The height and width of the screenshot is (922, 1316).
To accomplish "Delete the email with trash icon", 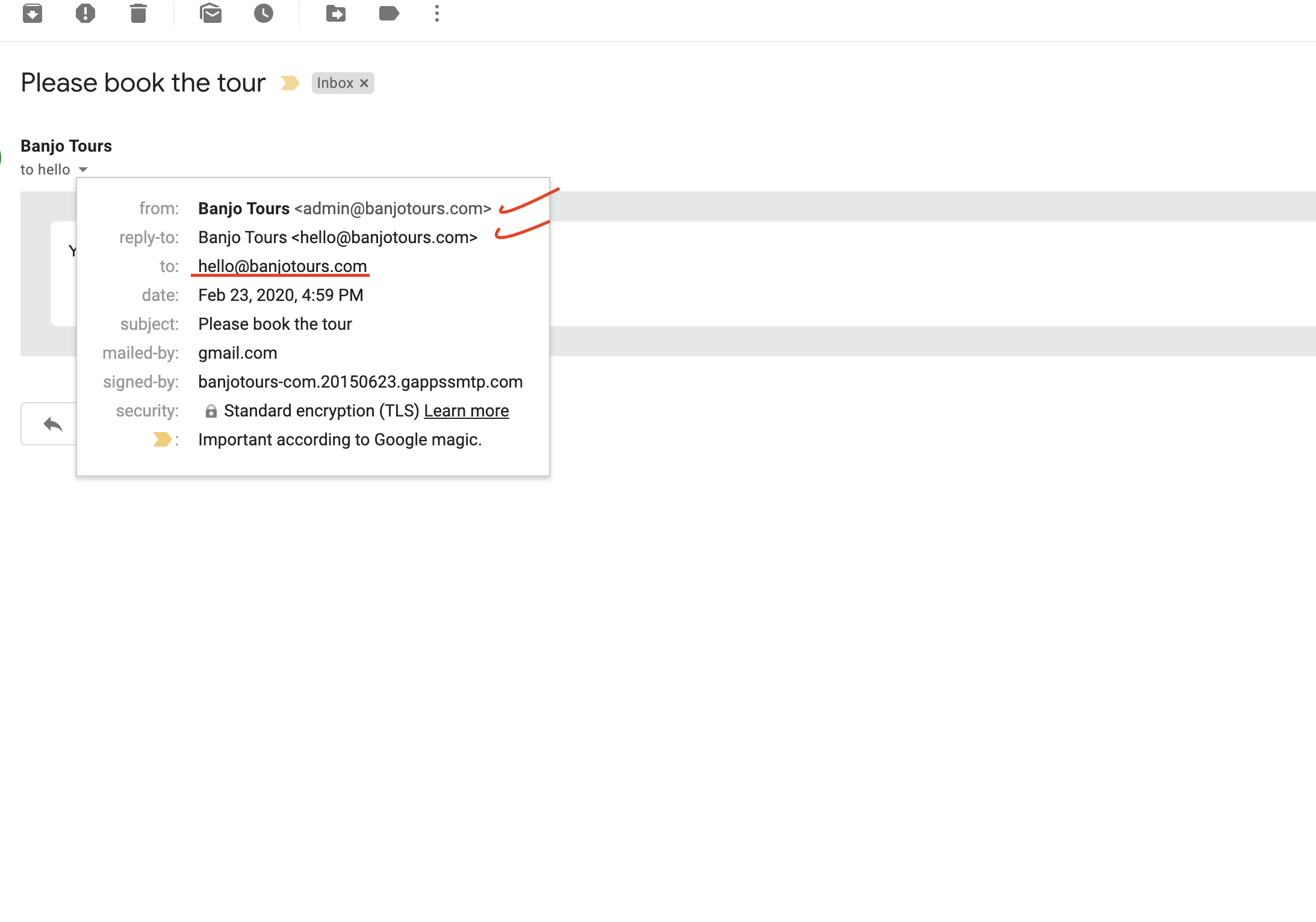I will coord(138,13).
